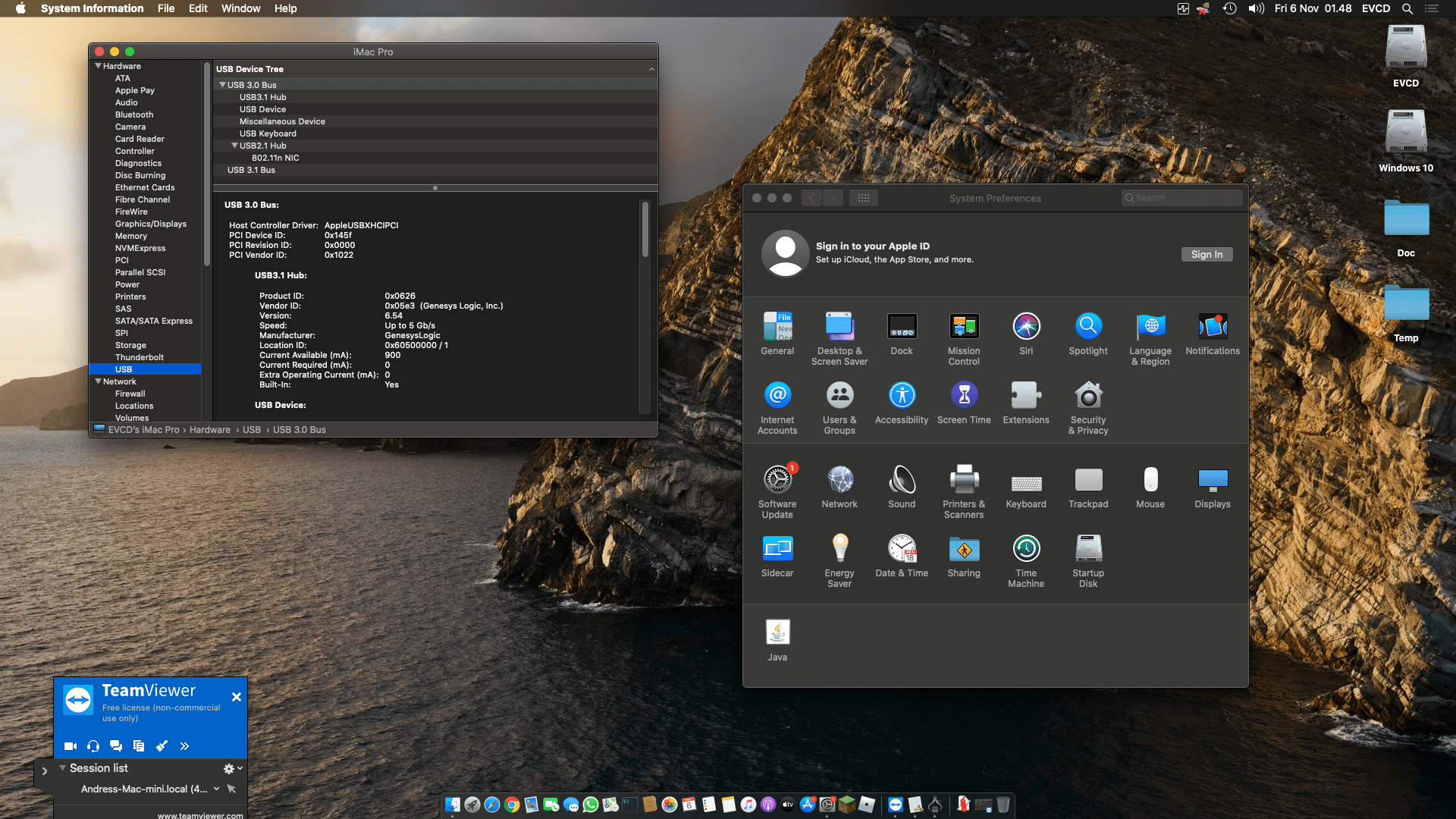1456x819 pixels.
Task: Show all preferences grid button
Action: coord(863,198)
